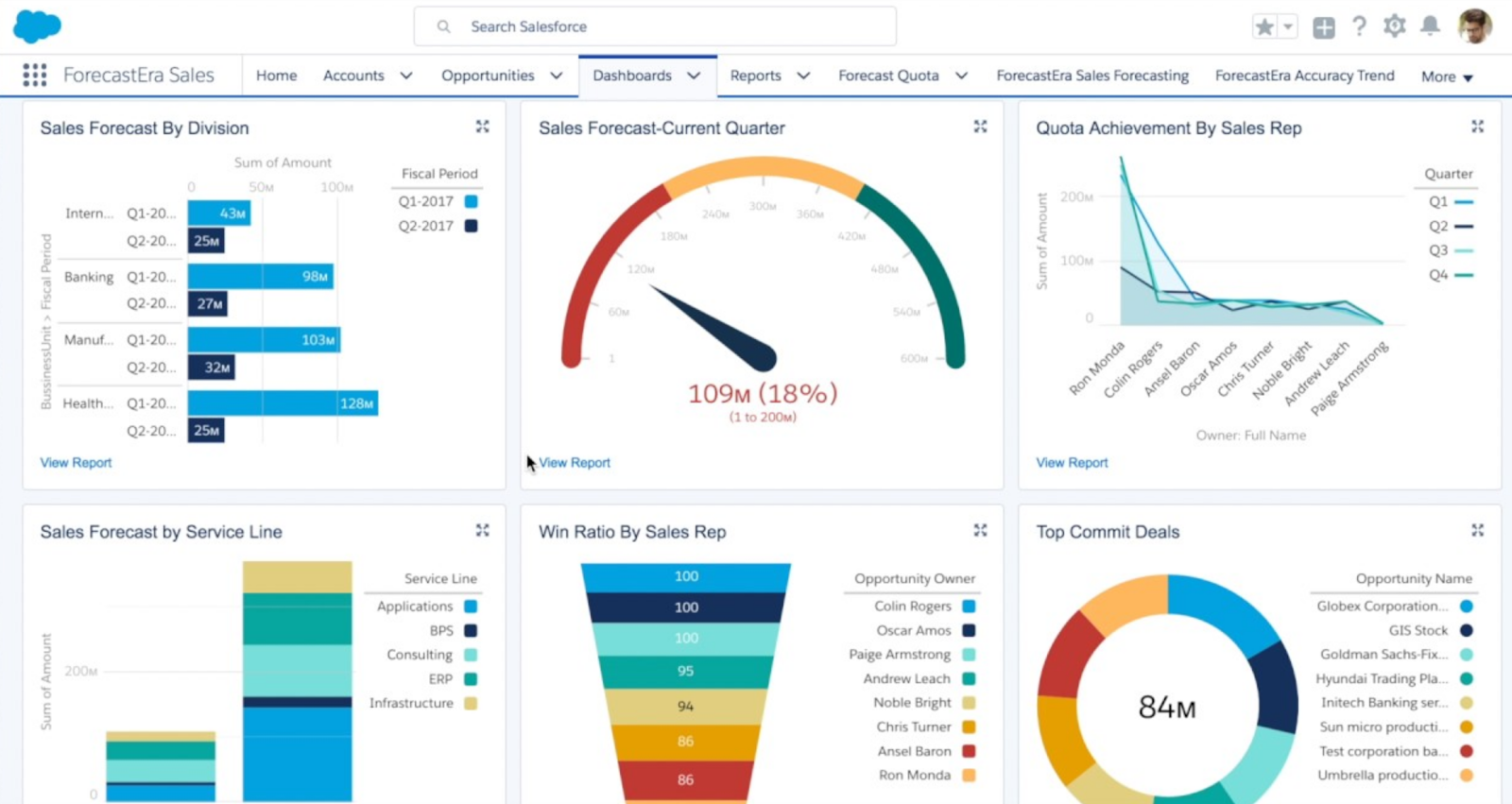This screenshot has height=804, width=1512.
Task: Switch to ForecastEra Accuracy Trend tab
Action: (1304, 76)
